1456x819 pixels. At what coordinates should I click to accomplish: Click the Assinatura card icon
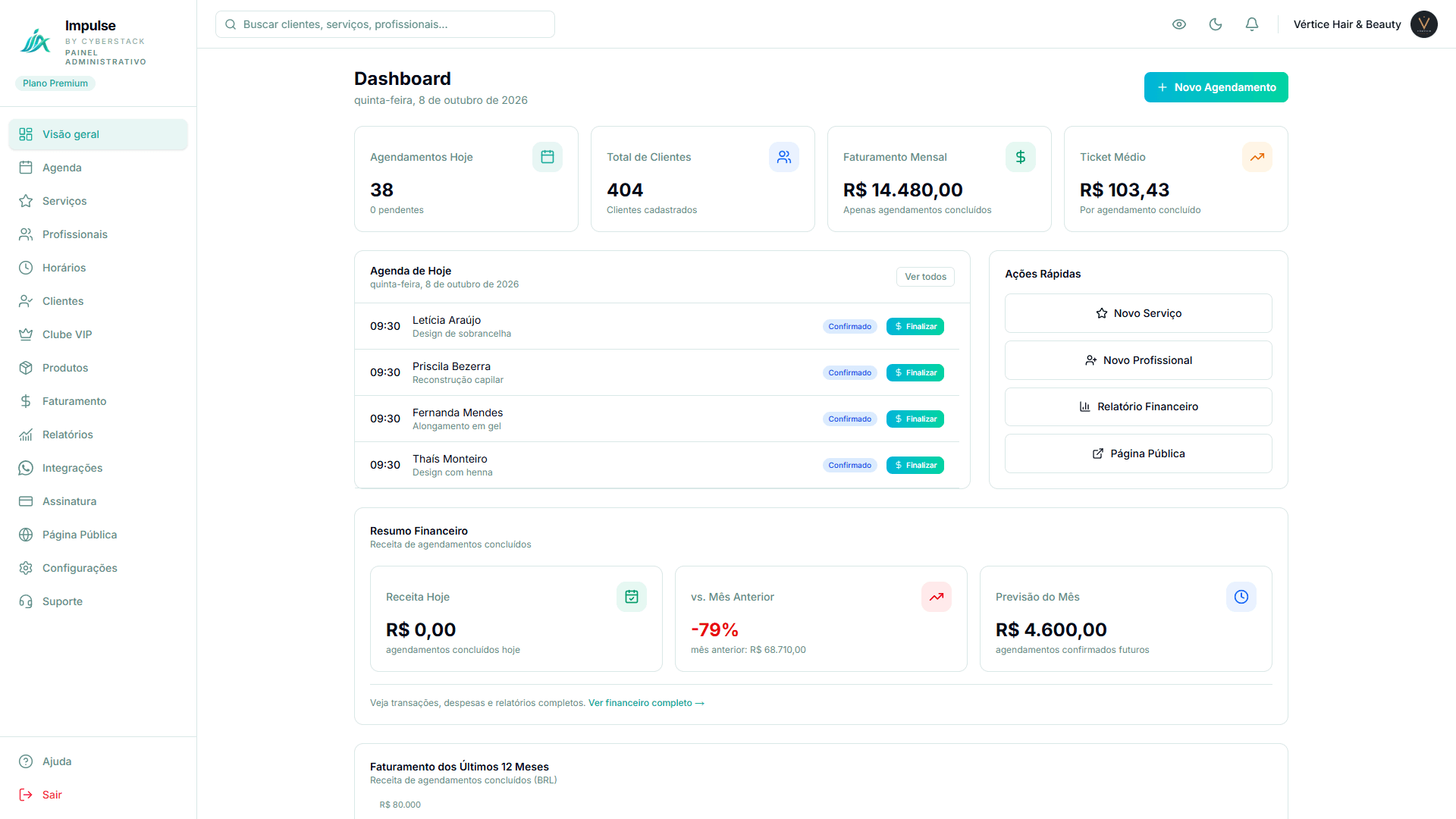(26, 501)
